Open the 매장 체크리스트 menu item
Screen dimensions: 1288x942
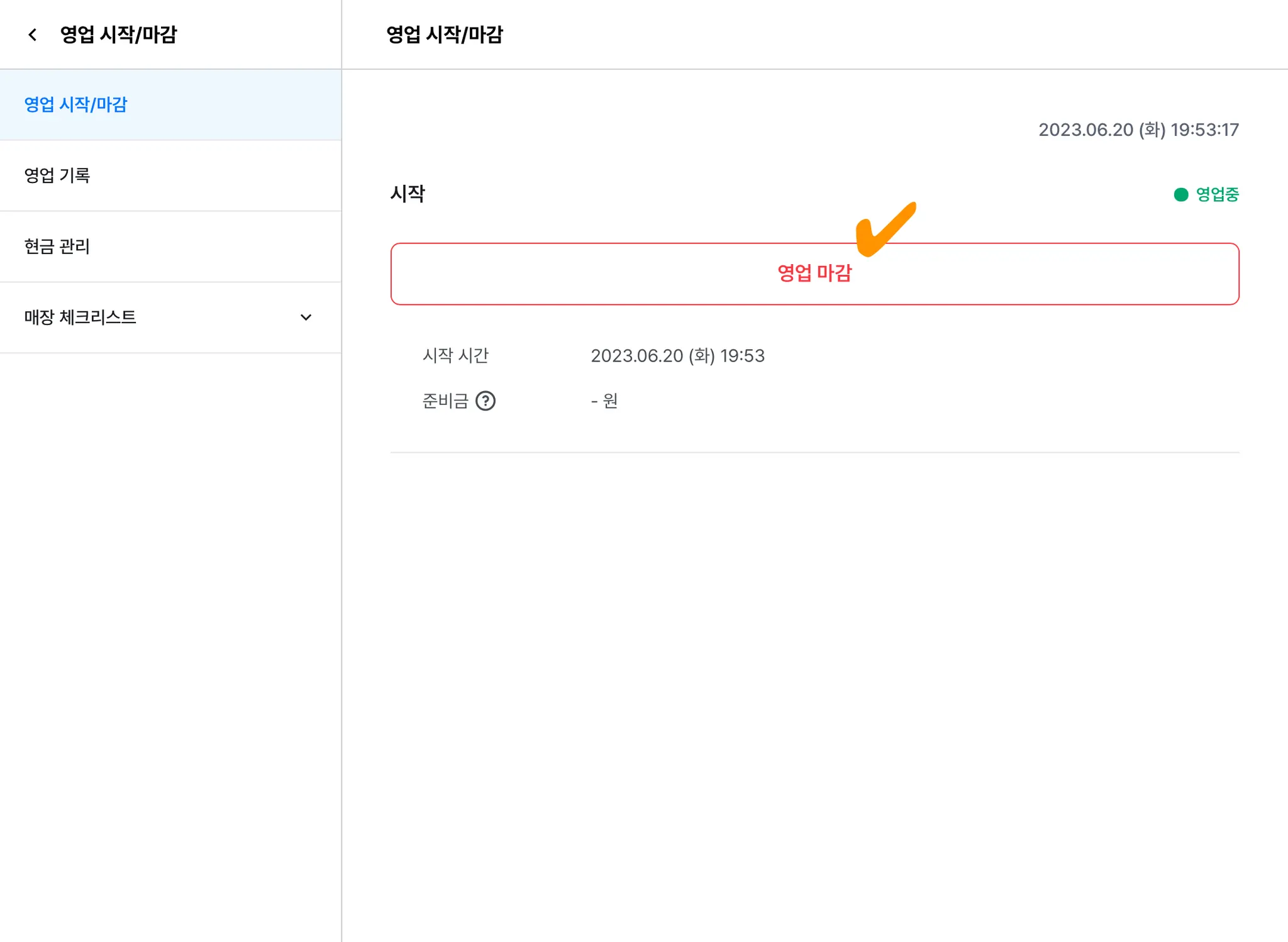80,318
